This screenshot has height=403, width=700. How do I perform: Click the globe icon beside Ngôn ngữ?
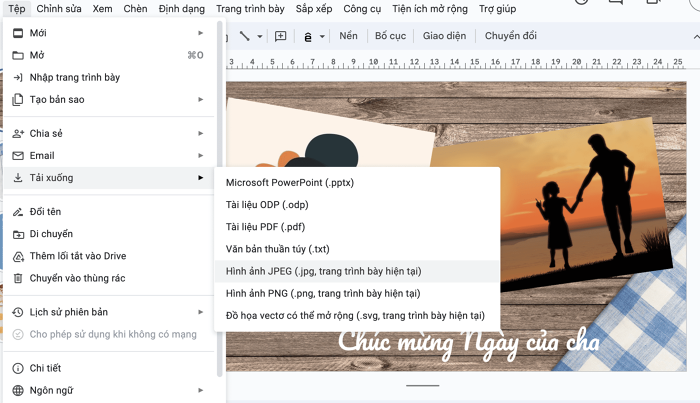tap(18, 391)
